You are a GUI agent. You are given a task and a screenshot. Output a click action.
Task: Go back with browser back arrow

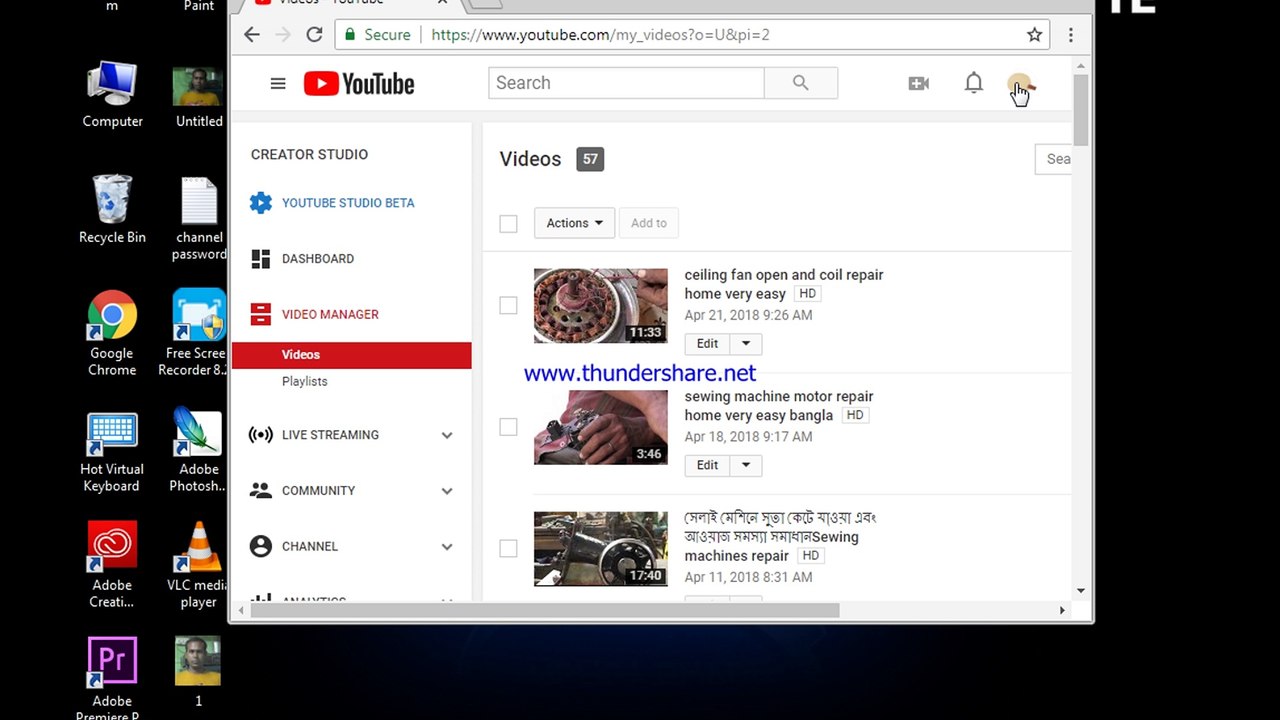[252, 35]
